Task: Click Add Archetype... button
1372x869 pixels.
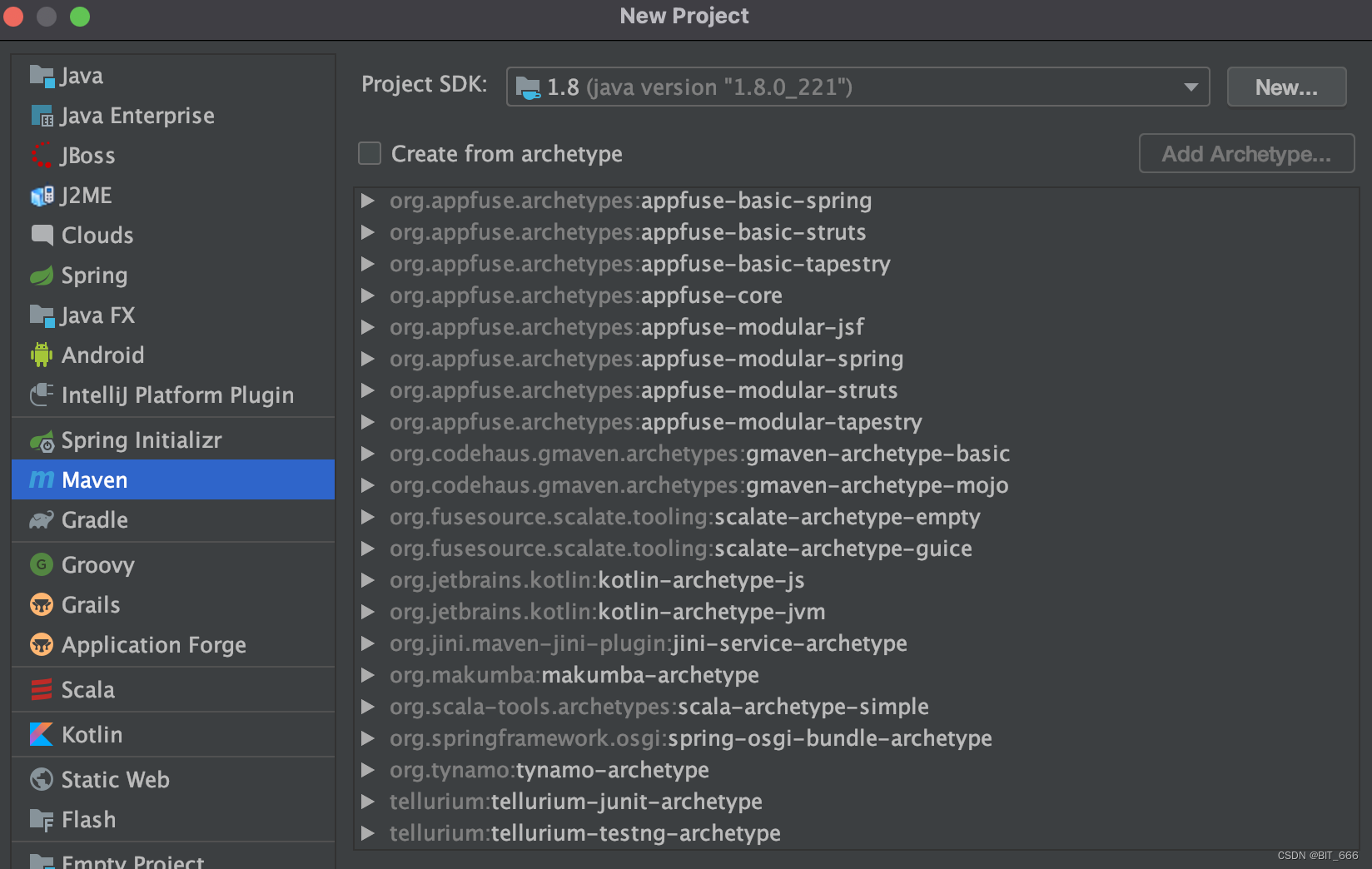Action: tap(1246, 153)
